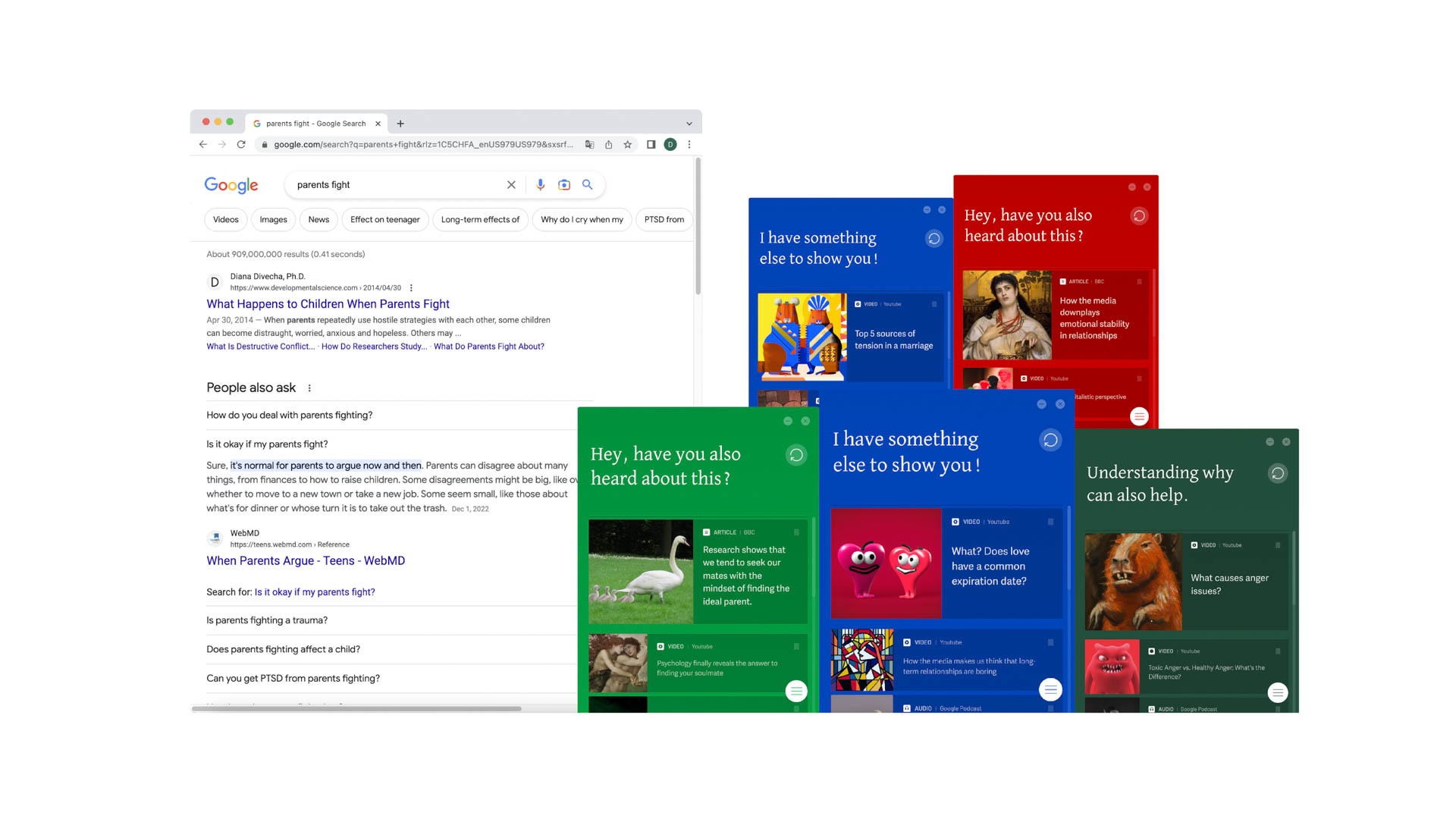
Task: Select the Effect on teenager chip
Action: [x=384, y=219]
